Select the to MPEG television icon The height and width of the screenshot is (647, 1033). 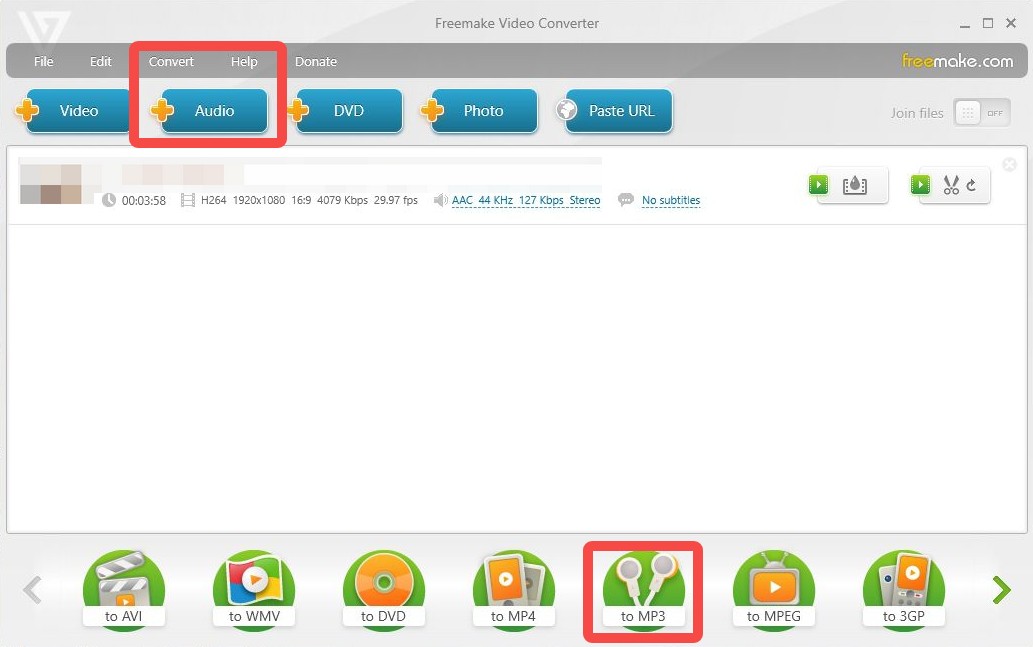[773, 590]
